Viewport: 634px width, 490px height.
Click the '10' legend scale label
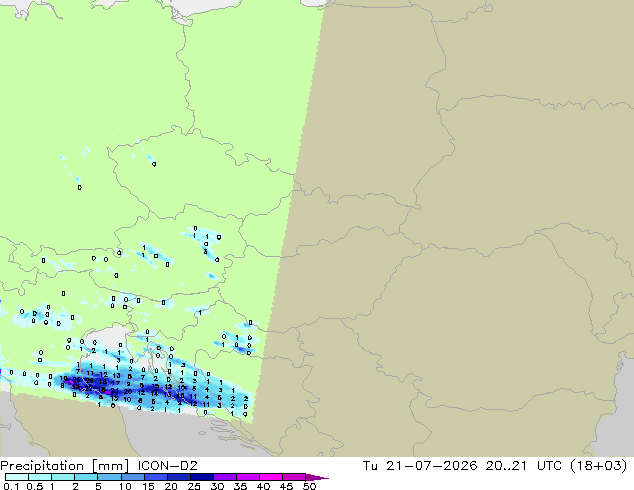coord(125,486)
